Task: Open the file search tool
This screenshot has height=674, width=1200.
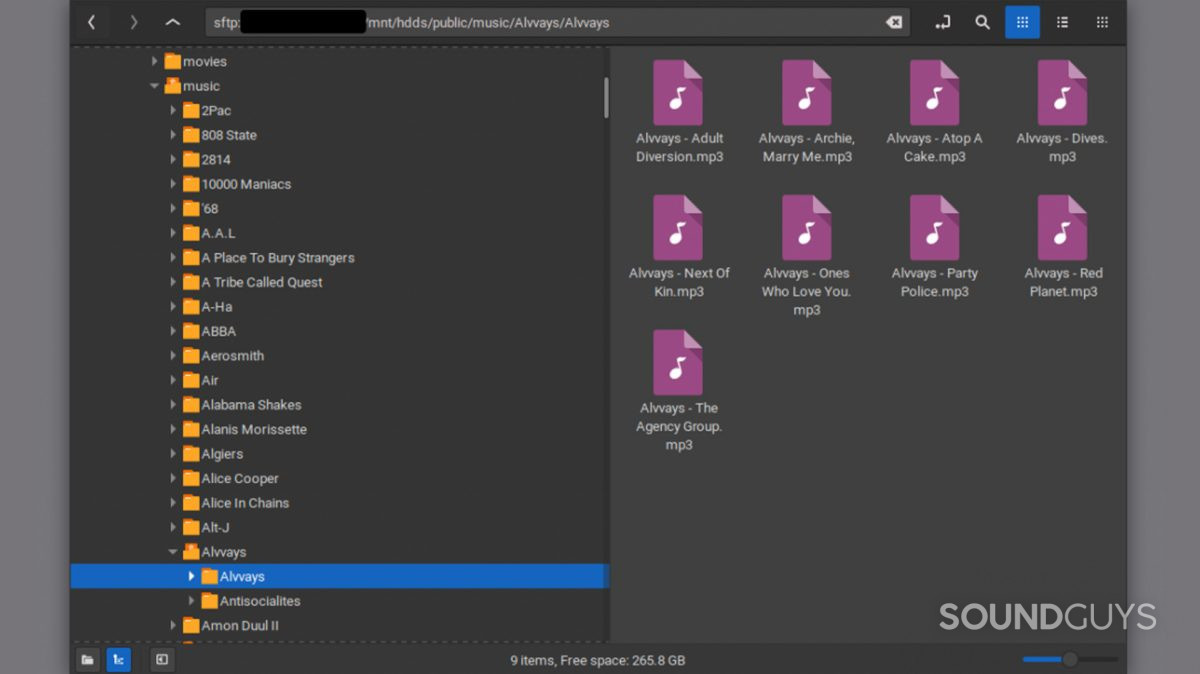Action: click(982, 22)
